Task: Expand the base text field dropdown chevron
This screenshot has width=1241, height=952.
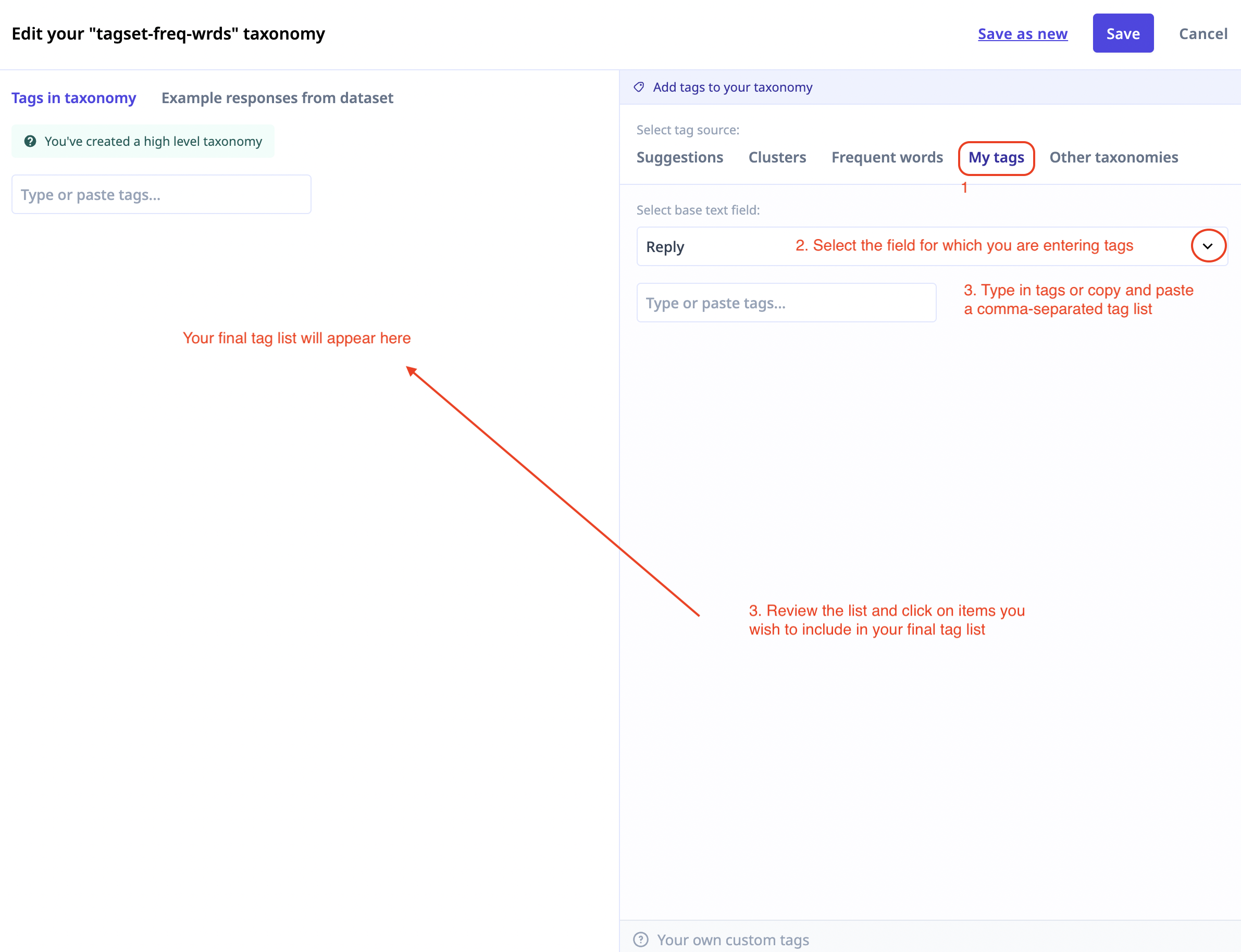Action: (x=1208, y=246)
